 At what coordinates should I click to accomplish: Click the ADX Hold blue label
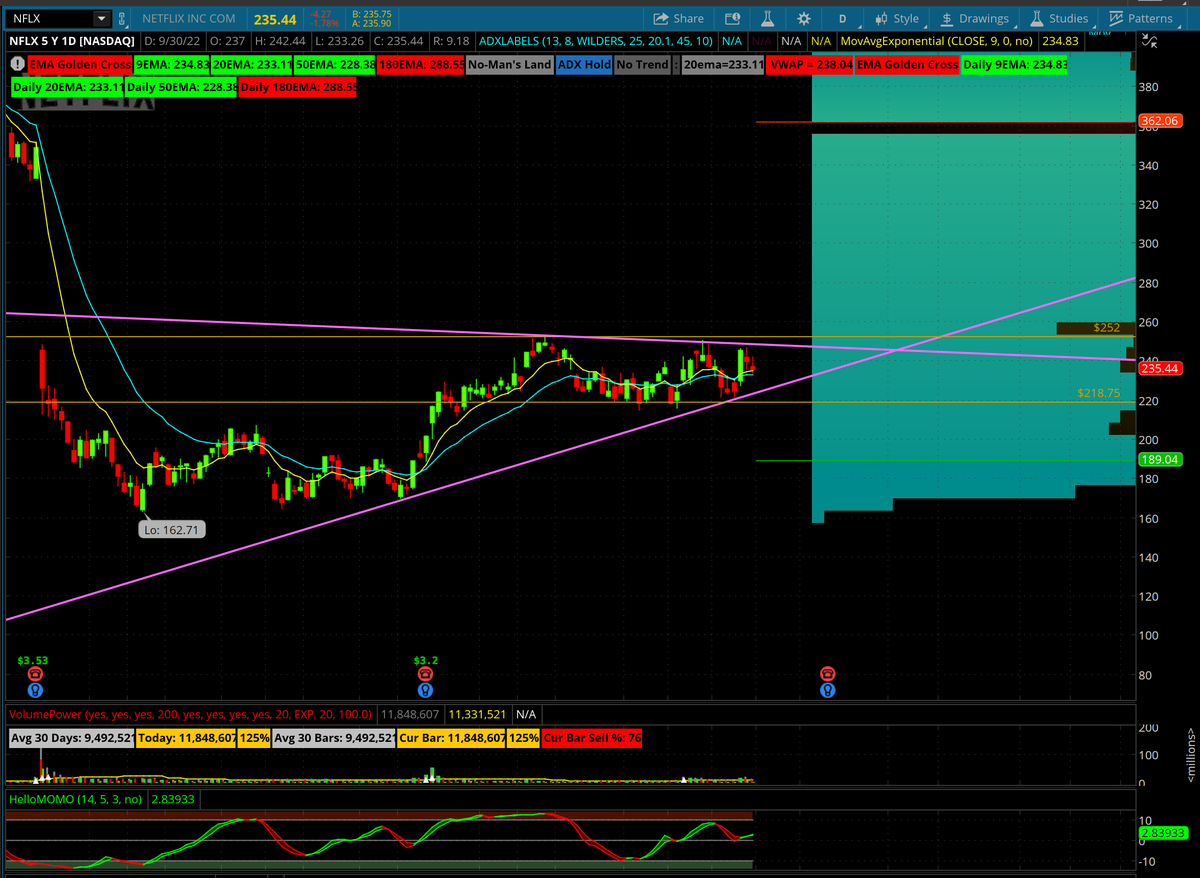pos(584,64)
